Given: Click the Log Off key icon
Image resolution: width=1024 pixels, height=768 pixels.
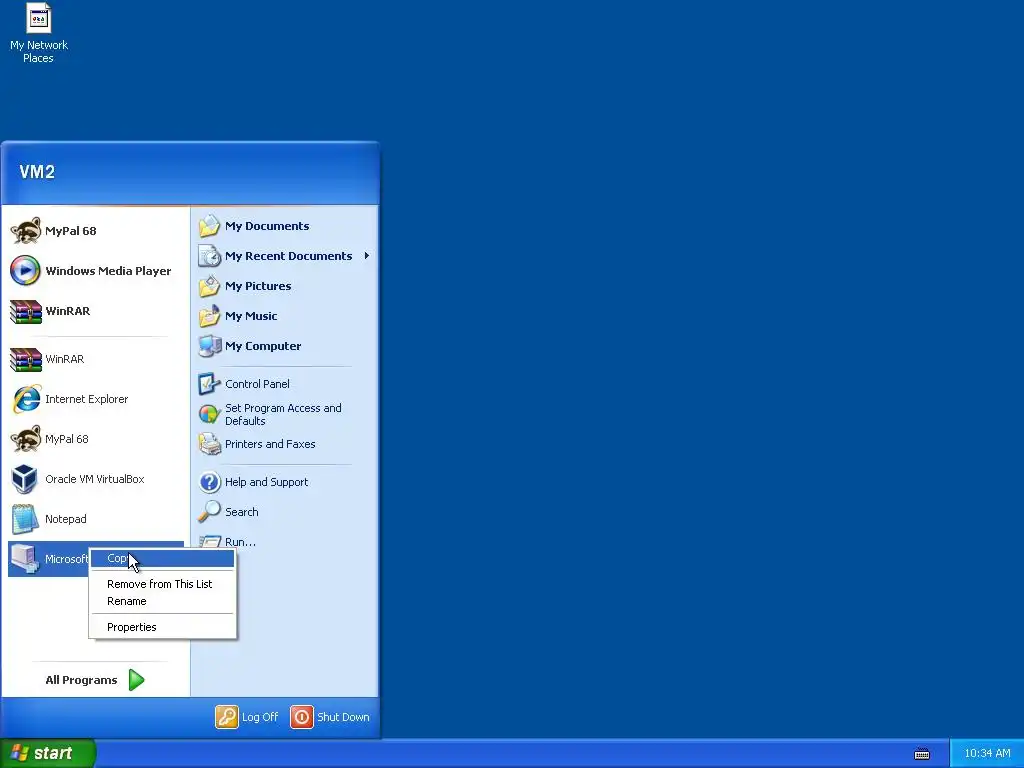Looking at the screenshot, I should pyautogui.click(x=227, y=717).
